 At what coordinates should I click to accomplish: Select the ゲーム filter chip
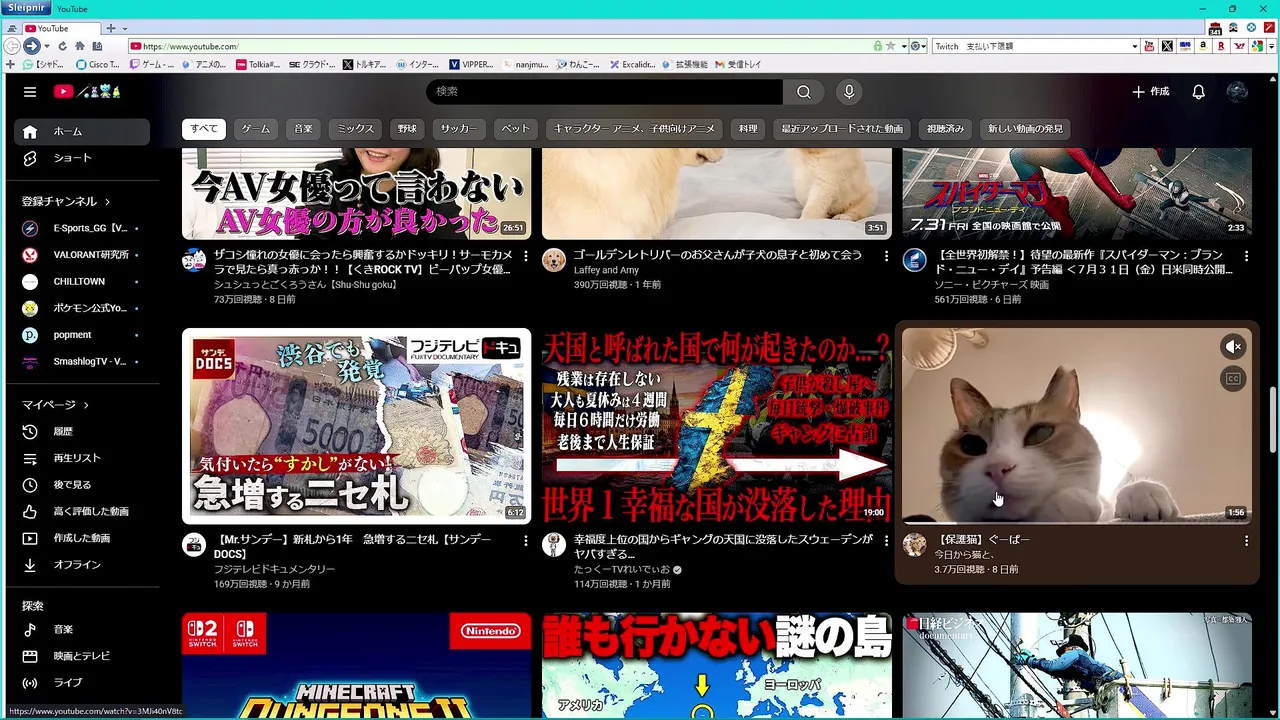pos(256,129)
